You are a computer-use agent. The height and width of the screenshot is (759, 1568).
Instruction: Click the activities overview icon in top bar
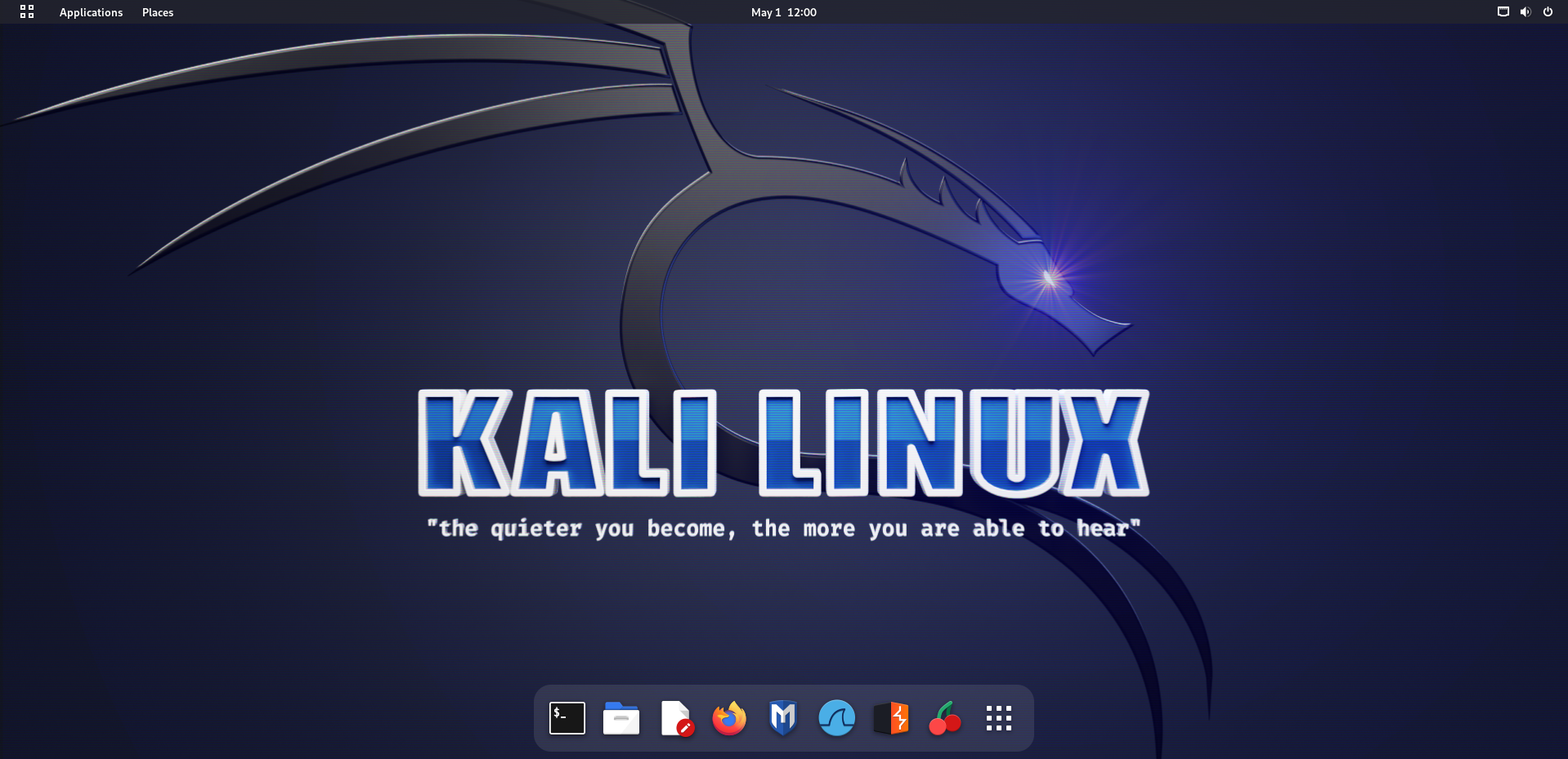(x=27, y=12)
